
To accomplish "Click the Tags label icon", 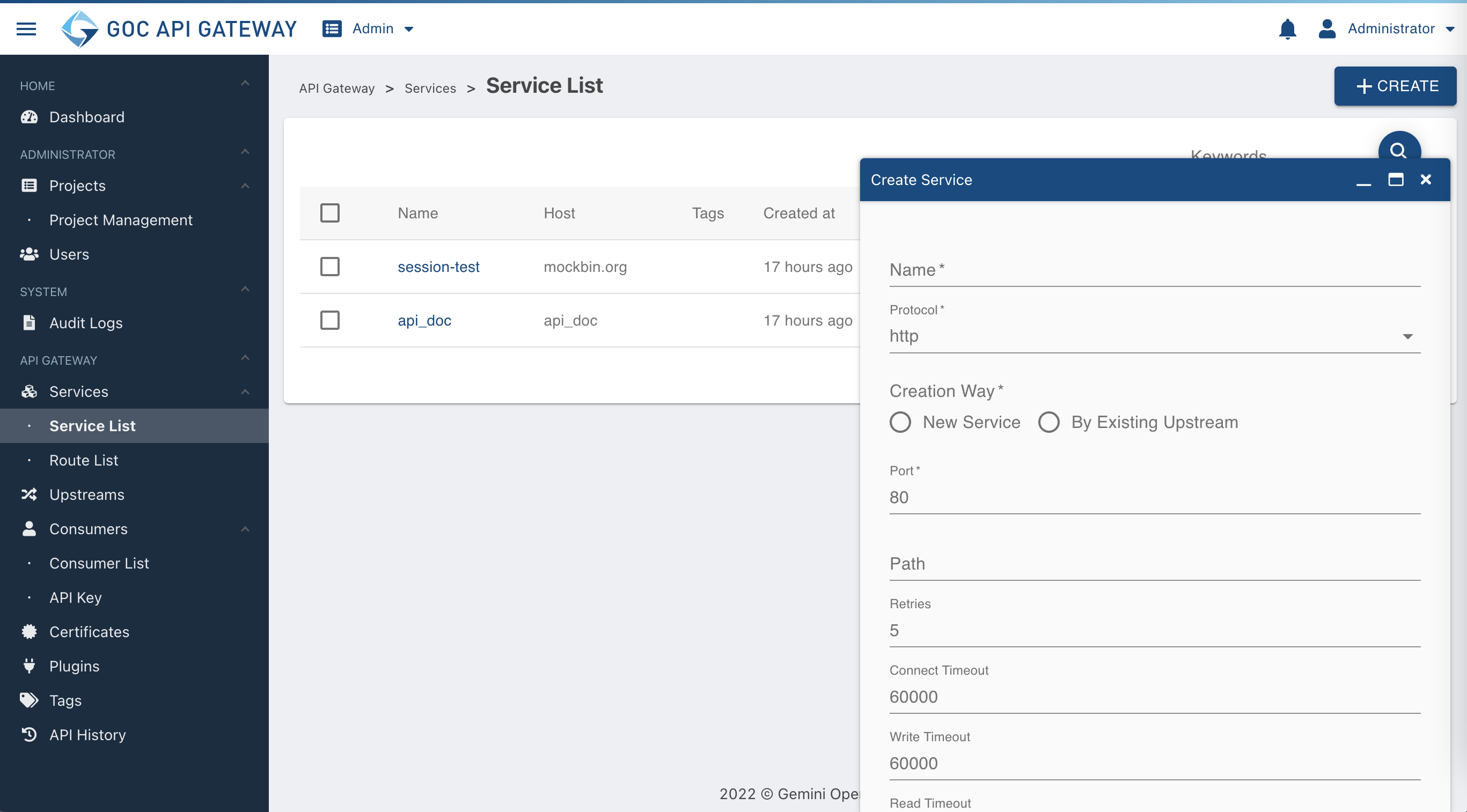I will click(x=29, y=700).
